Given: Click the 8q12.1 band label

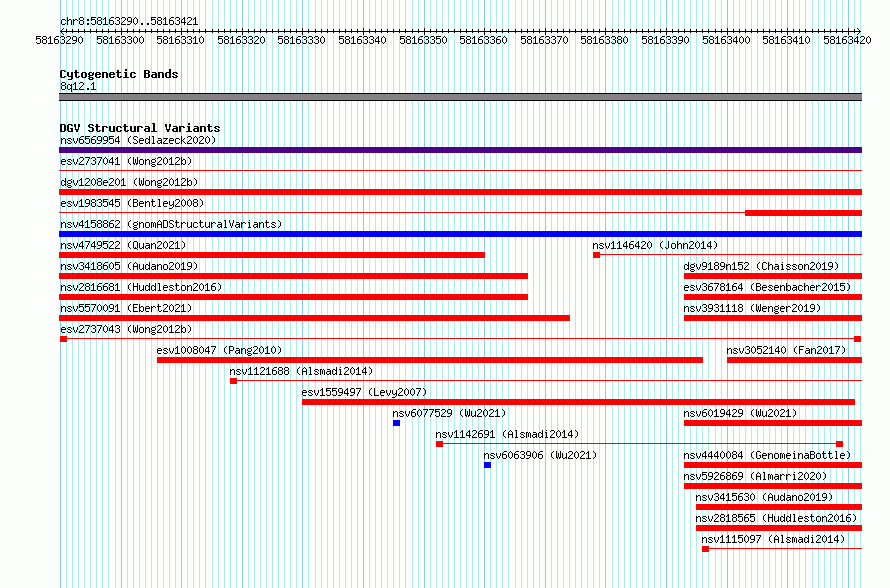Looking at the screenshot, I should pyautogui.click(x=78, y=86).
